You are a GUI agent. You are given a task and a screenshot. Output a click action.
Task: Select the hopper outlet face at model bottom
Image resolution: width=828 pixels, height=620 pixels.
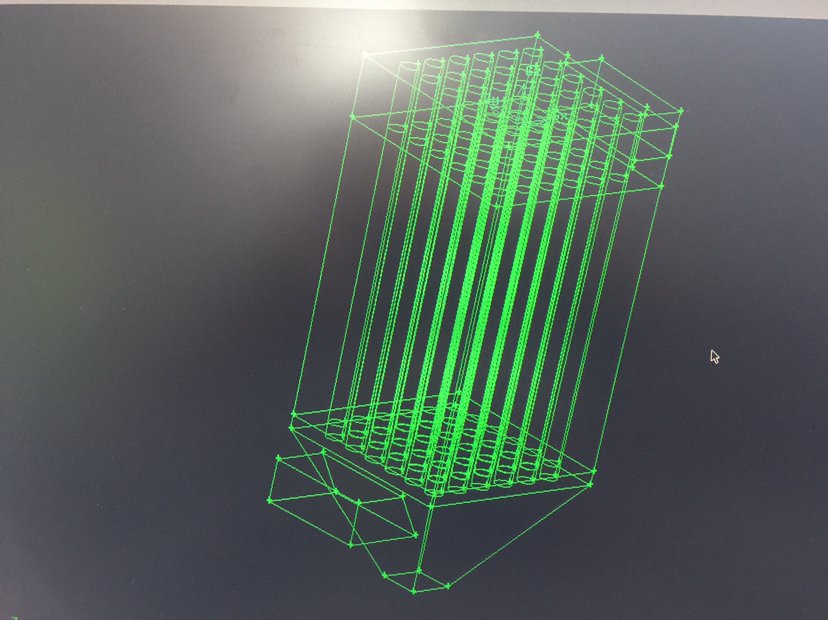pyautogui.click(x=417, y=581)
